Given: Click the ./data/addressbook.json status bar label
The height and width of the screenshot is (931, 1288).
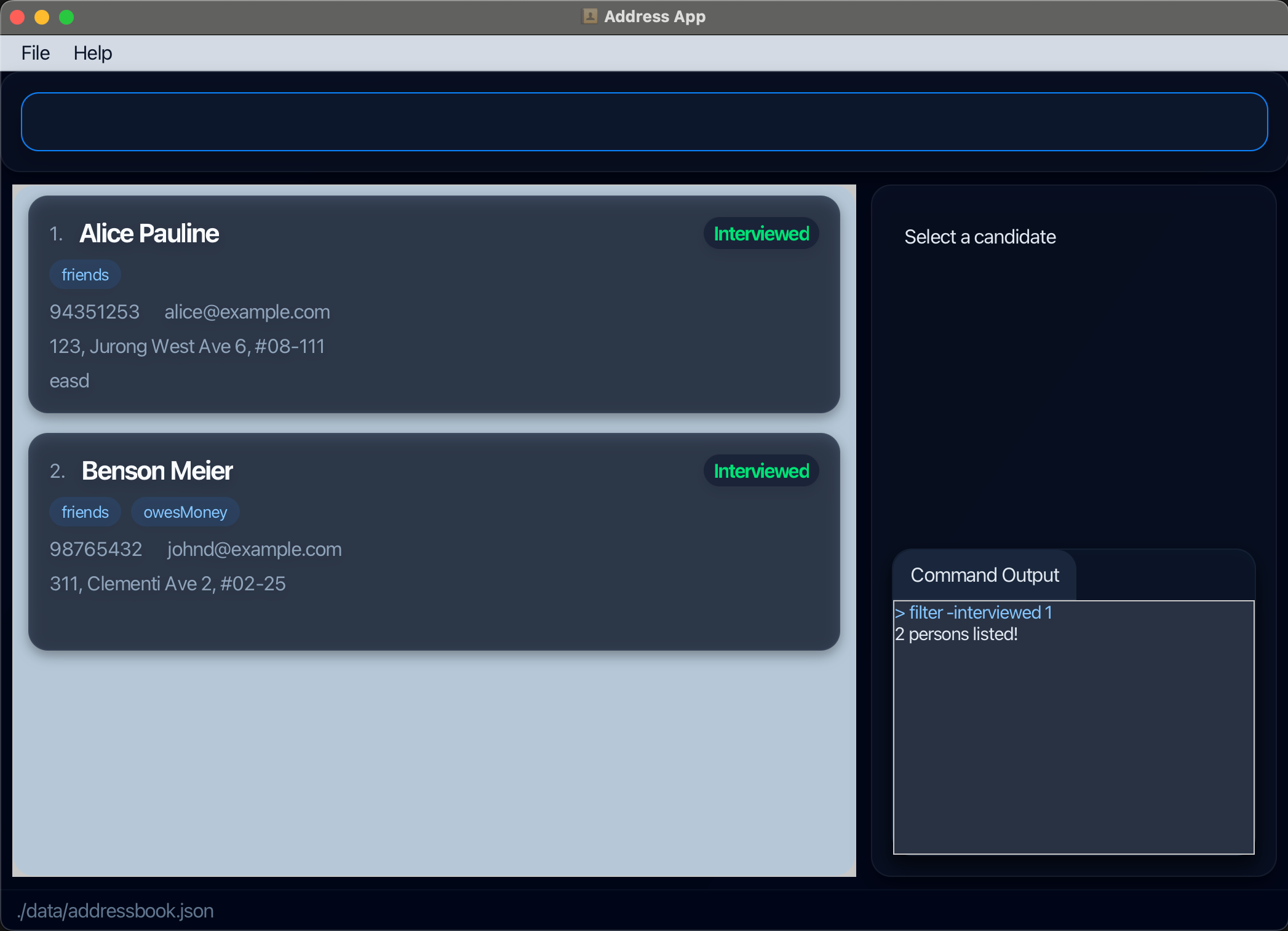Looking at the screenshot, I should (117, 911).
